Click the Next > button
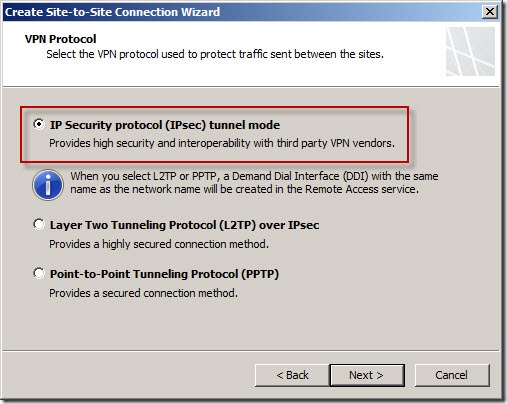This screenshot has height=404, width=507. pyautogui.click(x=367, y=375)
